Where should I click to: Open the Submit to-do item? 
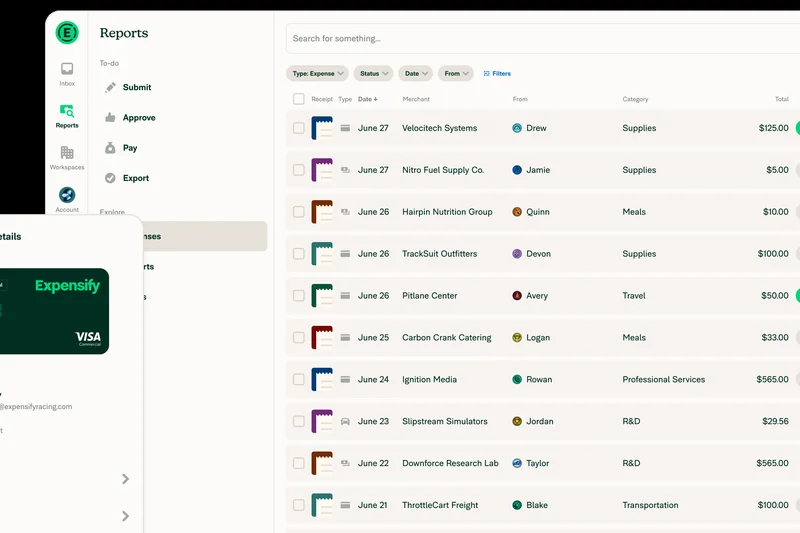136,87
